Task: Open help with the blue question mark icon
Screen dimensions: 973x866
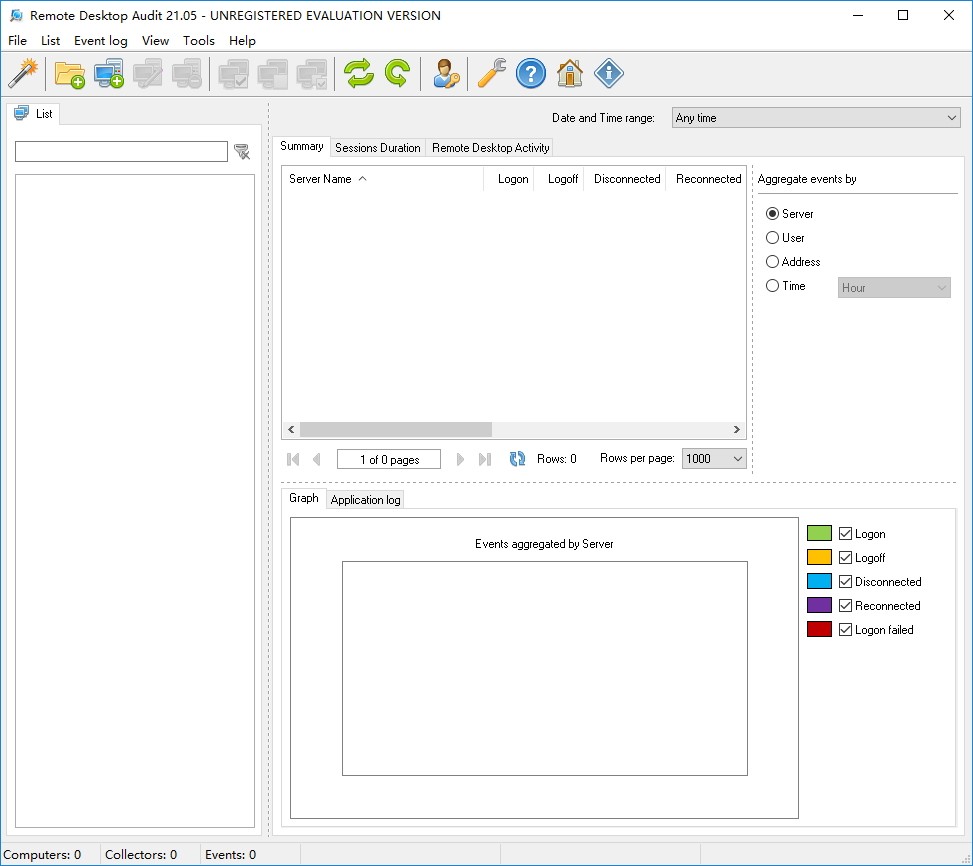Action: 531,74
